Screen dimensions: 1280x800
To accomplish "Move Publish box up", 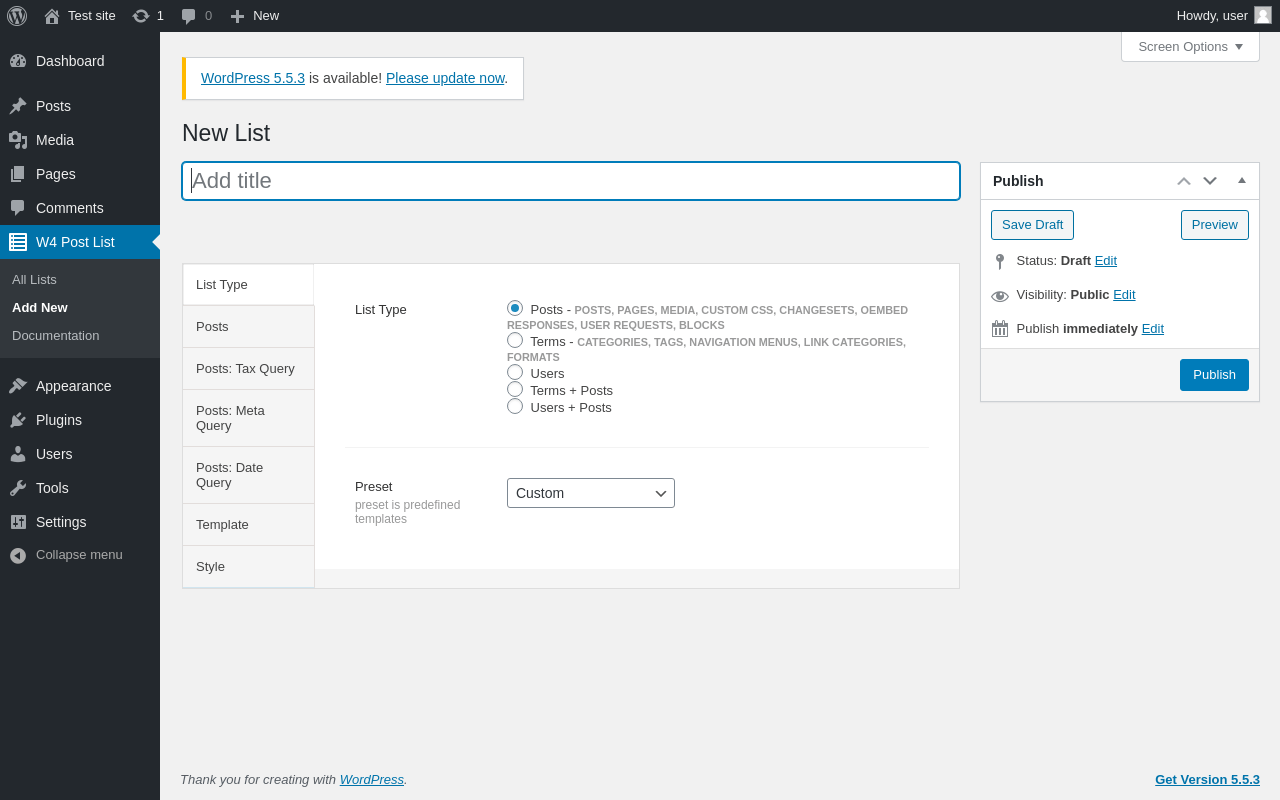I will (x=1184, y=181).
